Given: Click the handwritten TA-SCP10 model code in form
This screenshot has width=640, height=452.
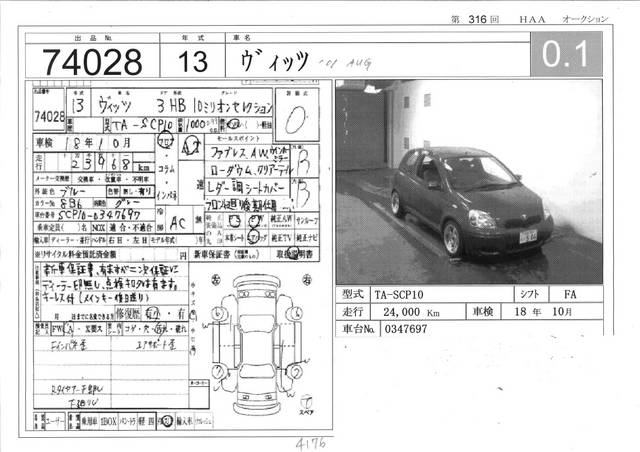Looking at the screenshot, I should click(x=142, y=125).
